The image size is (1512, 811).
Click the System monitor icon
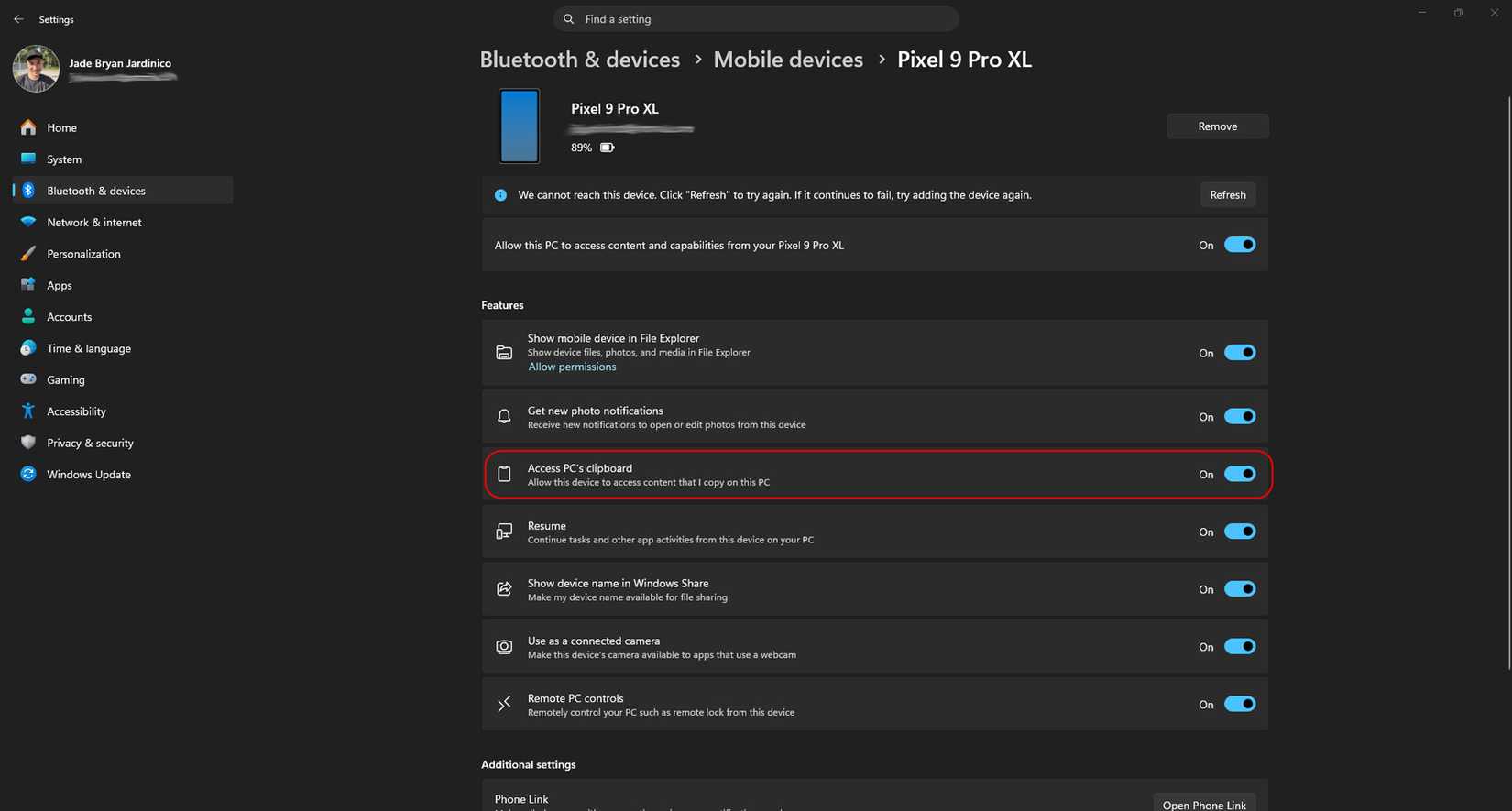28,159
